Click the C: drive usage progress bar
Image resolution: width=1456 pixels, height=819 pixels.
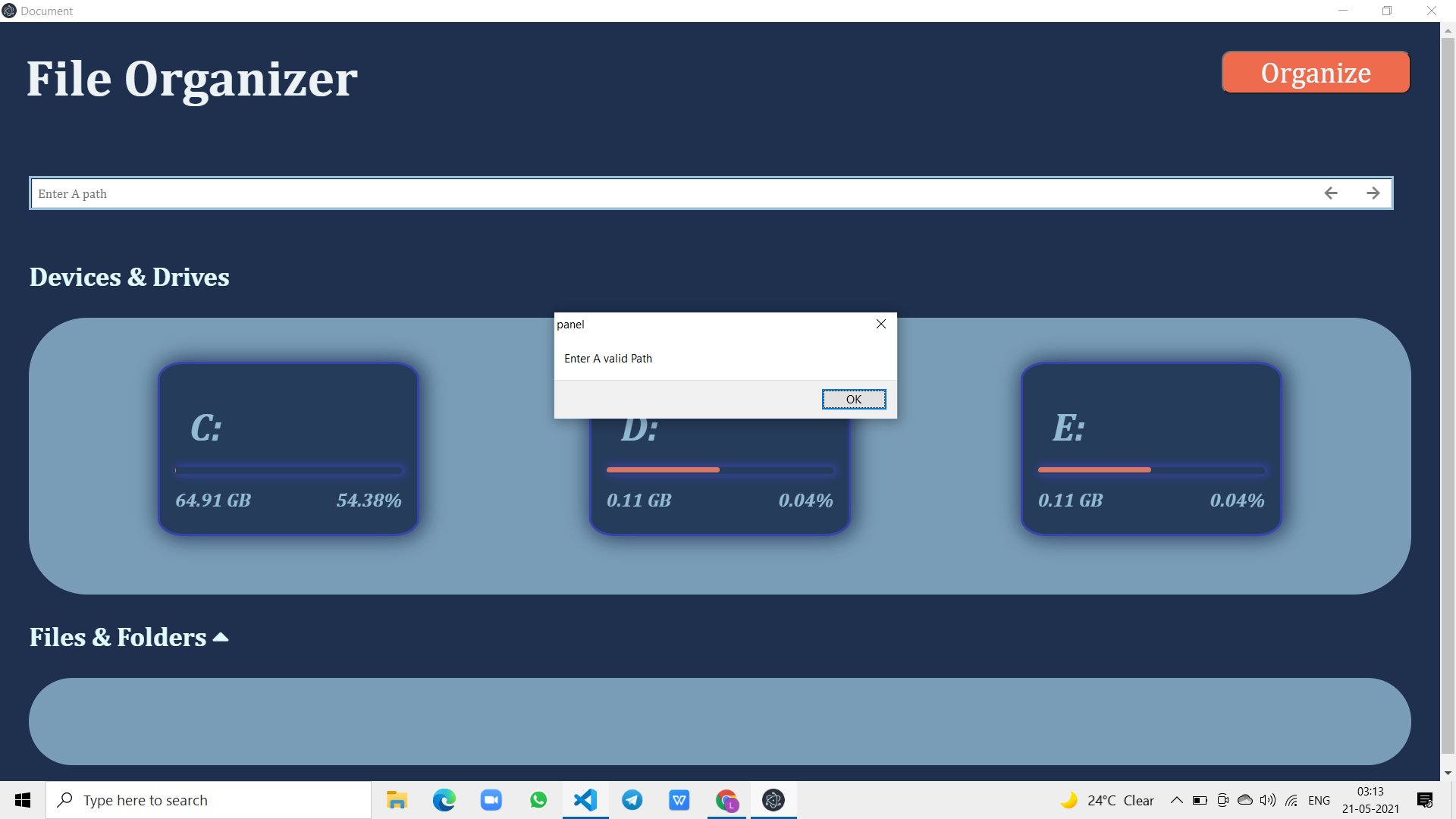click(288, 470)
